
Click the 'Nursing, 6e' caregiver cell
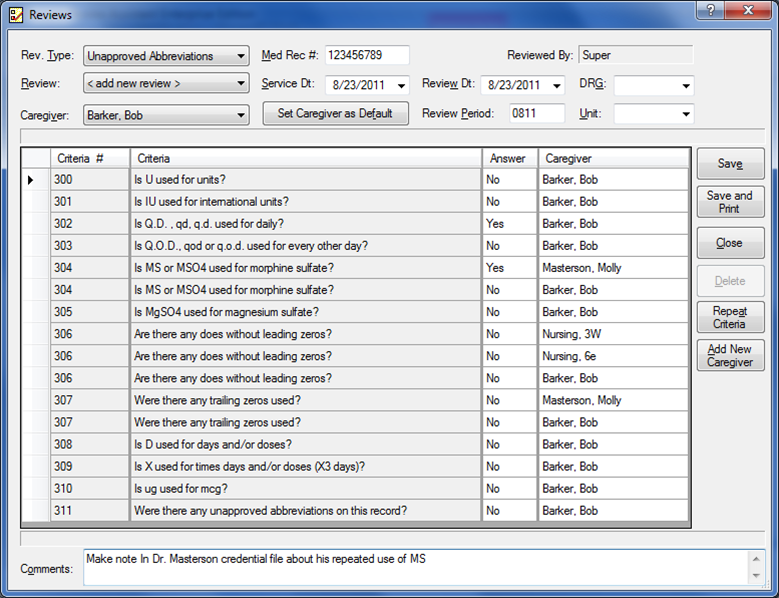(x=614, y=356)
